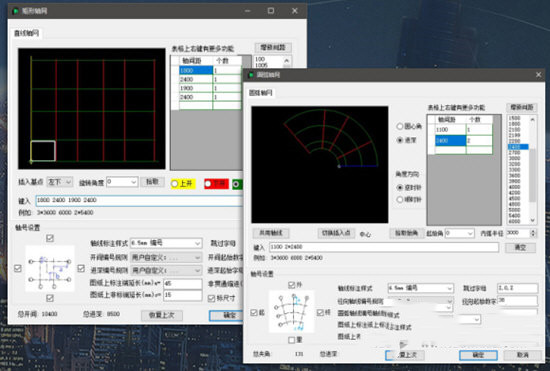Click the 拾取 button beside rotation angle

click(153, 182)
